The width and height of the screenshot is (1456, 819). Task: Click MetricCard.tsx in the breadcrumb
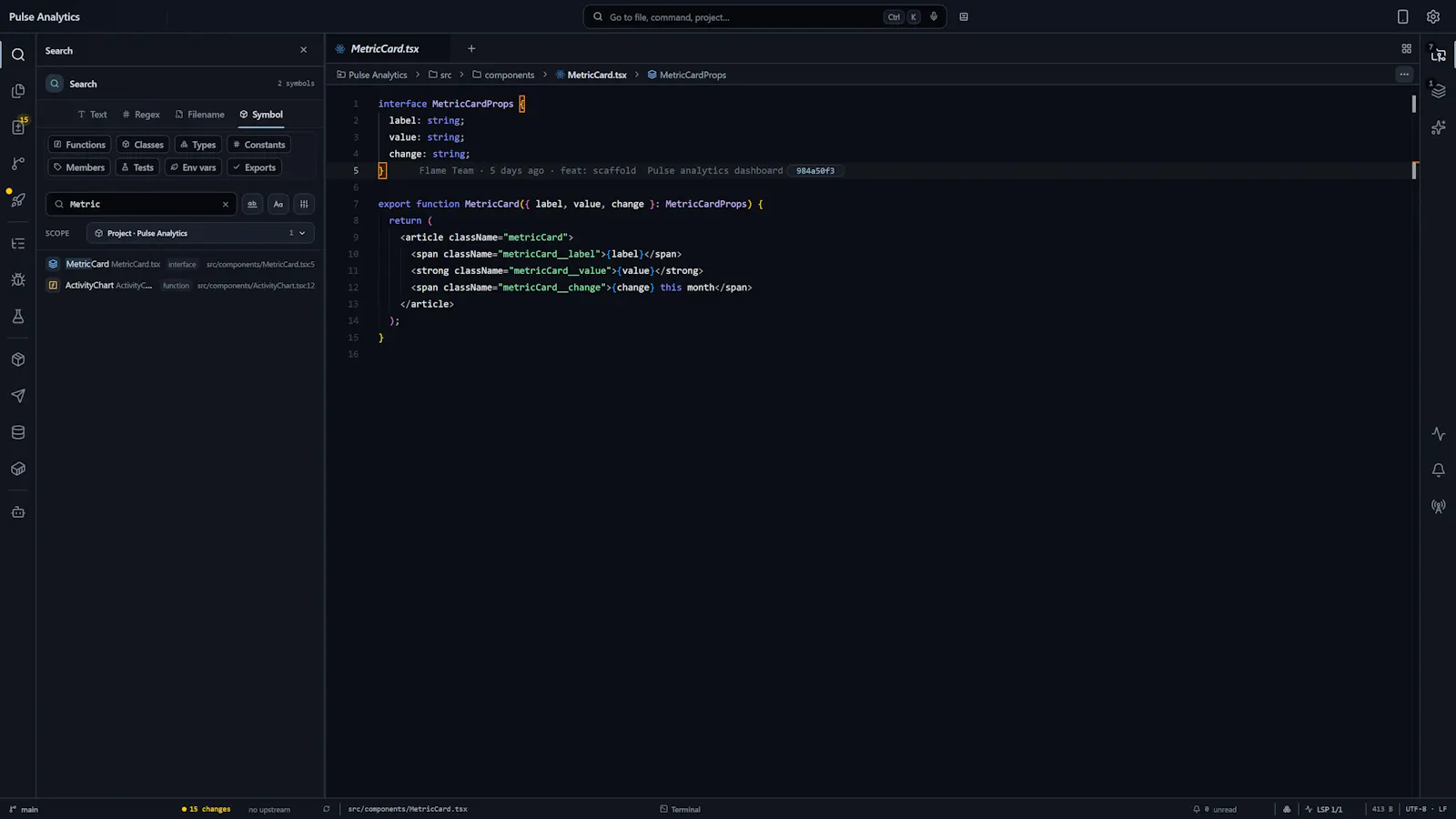(x=591, y=75)
